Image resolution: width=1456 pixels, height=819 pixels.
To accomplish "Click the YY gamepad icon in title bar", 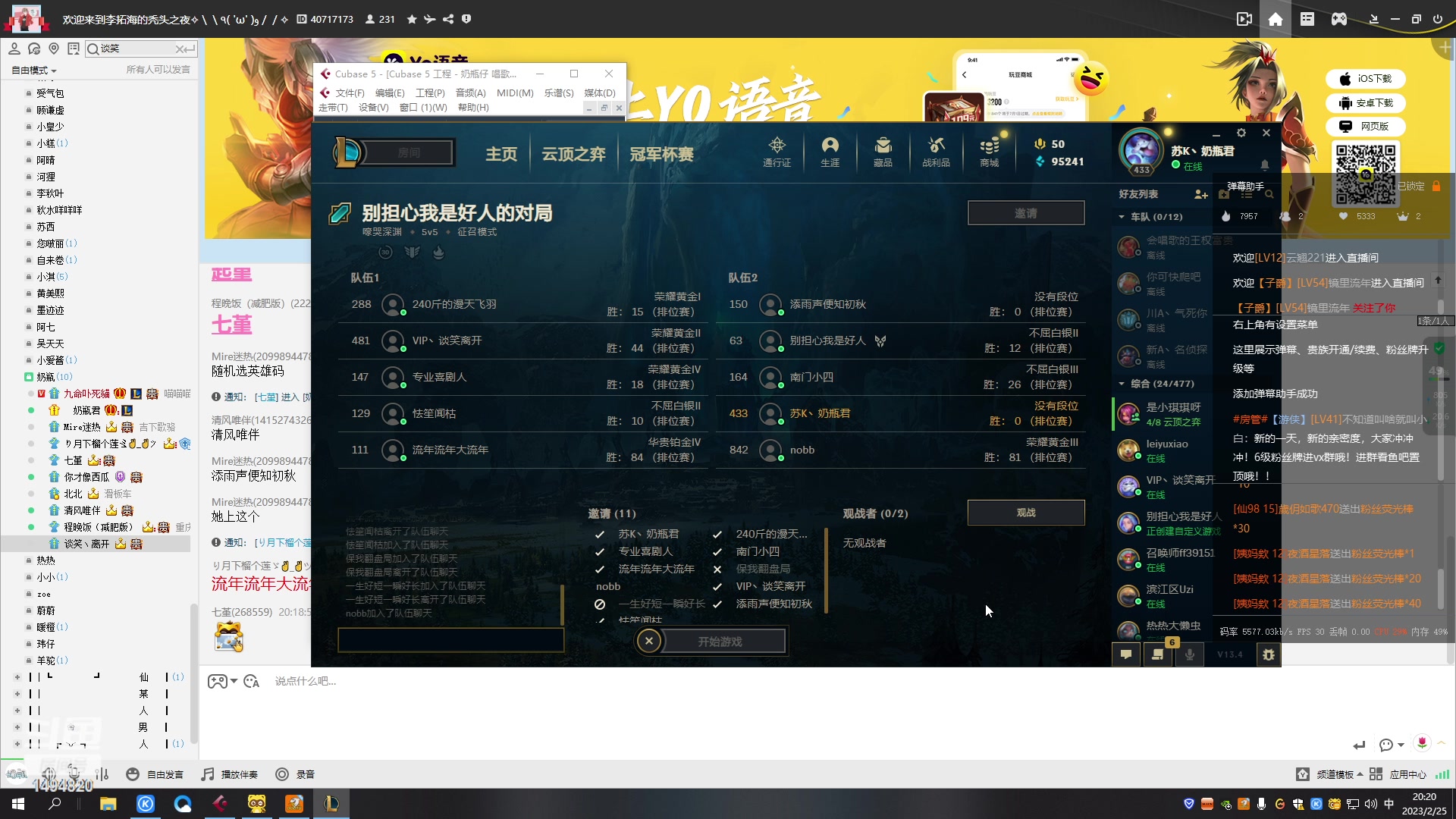I will pos(1339,19).
